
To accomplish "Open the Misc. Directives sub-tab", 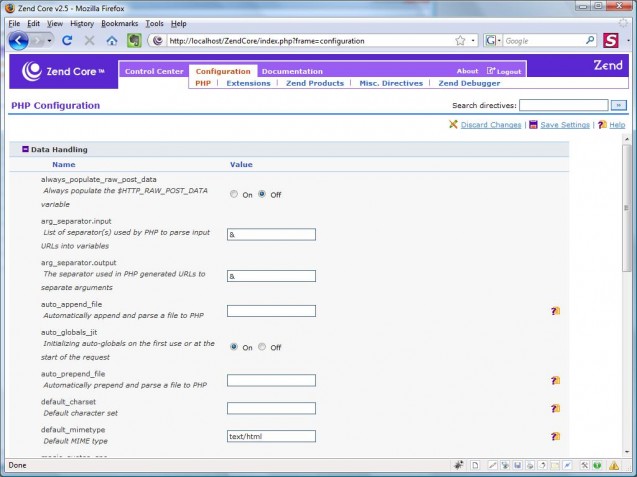I will click(391, 83).
